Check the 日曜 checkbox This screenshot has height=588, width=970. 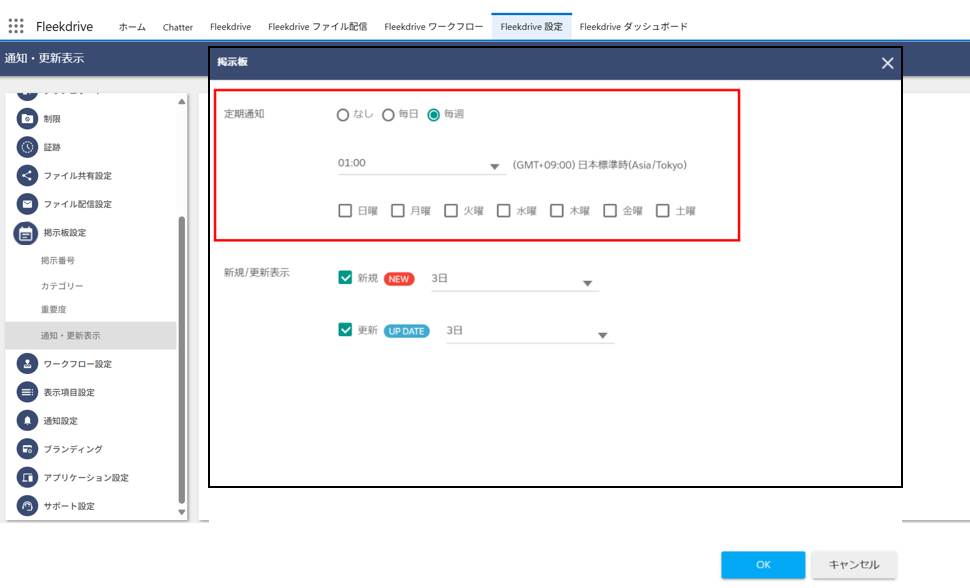(345, 210)
